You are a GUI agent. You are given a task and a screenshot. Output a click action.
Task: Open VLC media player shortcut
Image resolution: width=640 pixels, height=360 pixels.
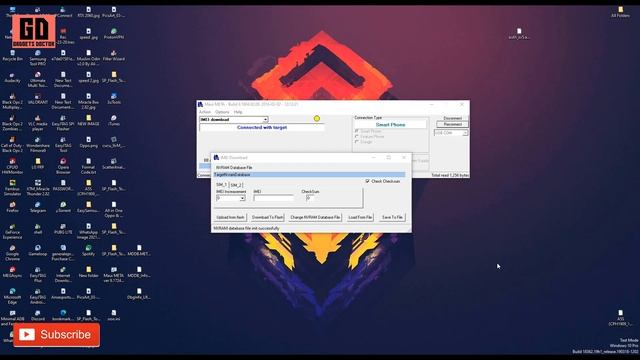(x=38, y=123)
